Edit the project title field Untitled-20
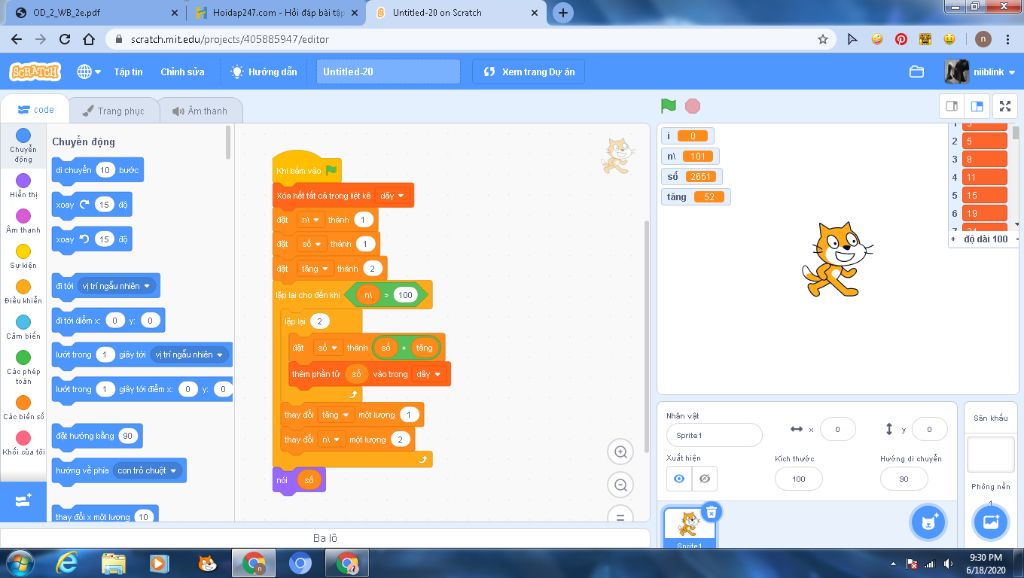The image size is (1024, 578). click(x=388, y=72)
